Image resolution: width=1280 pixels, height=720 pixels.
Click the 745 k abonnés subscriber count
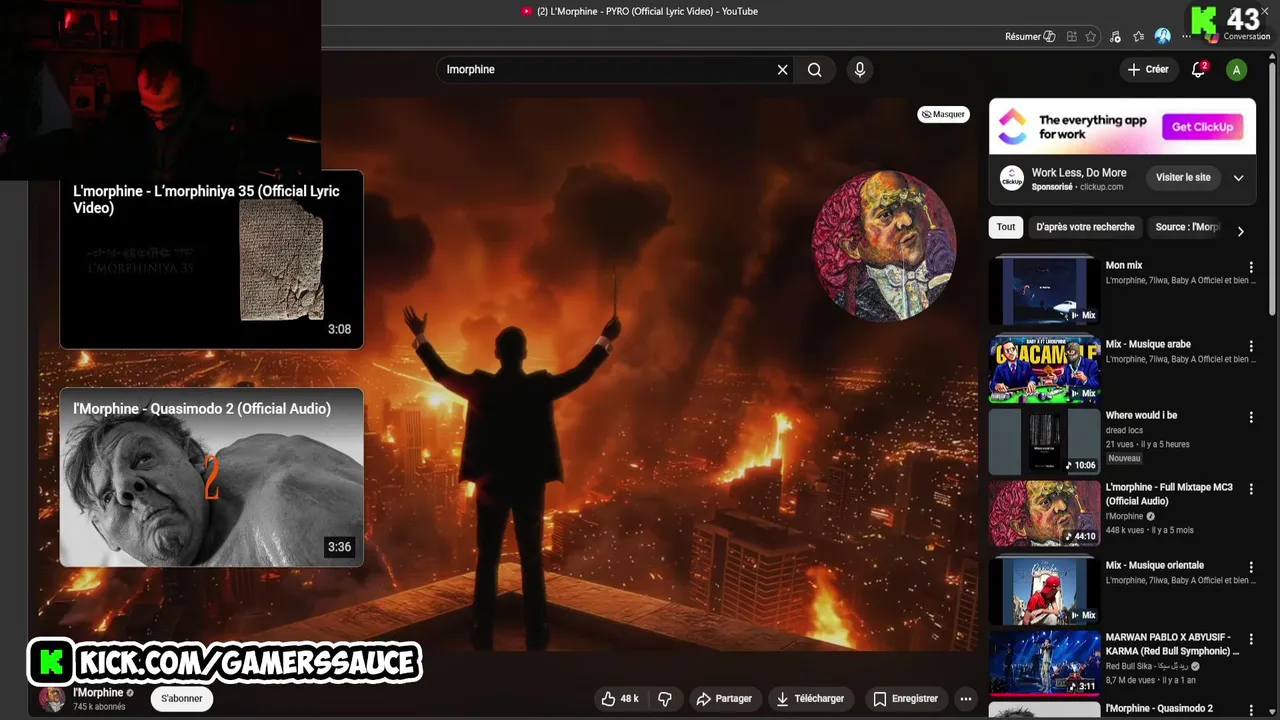(99, 707)
